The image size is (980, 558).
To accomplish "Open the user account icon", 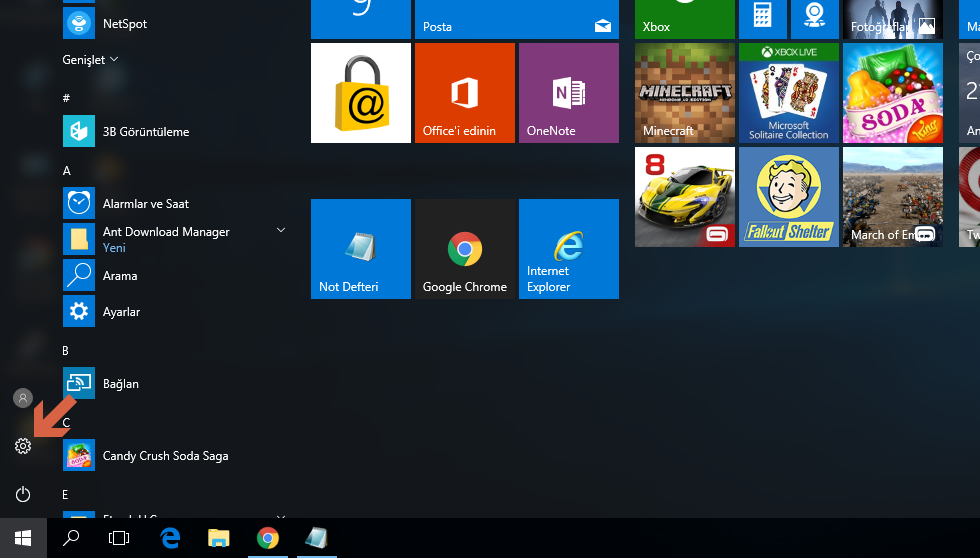I will click(x=23, y=398).
